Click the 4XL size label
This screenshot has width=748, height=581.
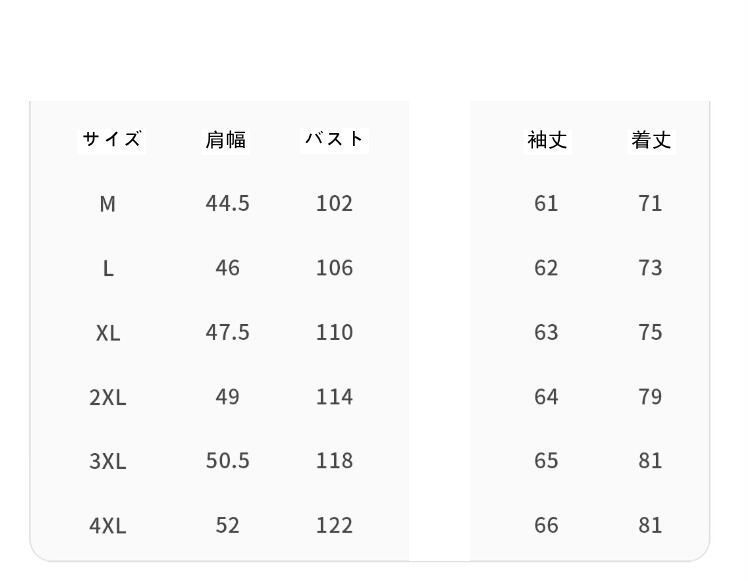click(x=108, y=525)
